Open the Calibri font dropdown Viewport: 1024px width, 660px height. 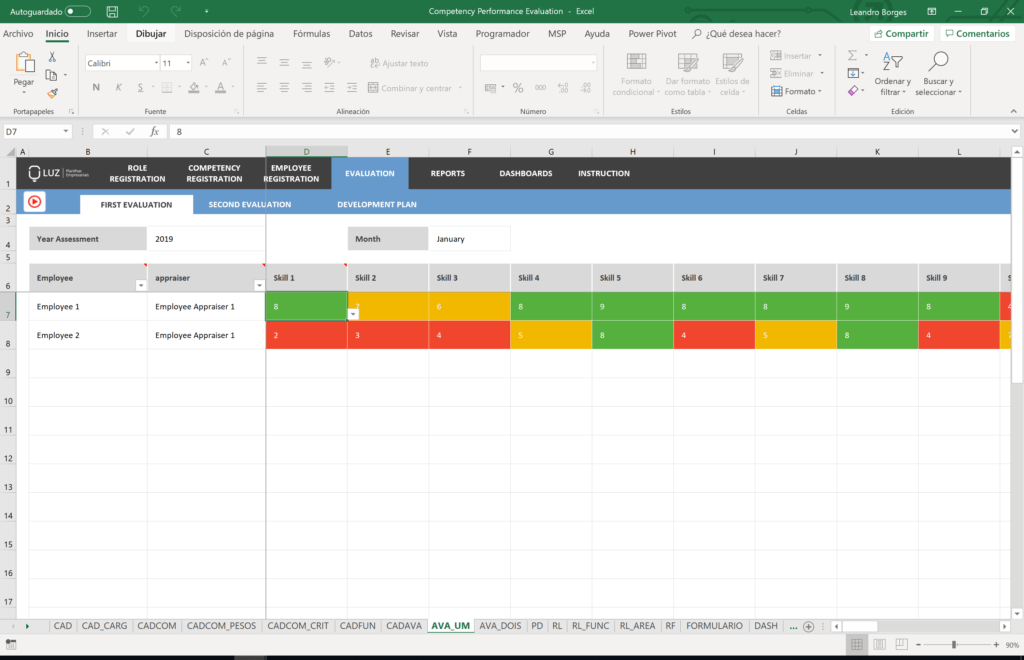coord(155,62)
